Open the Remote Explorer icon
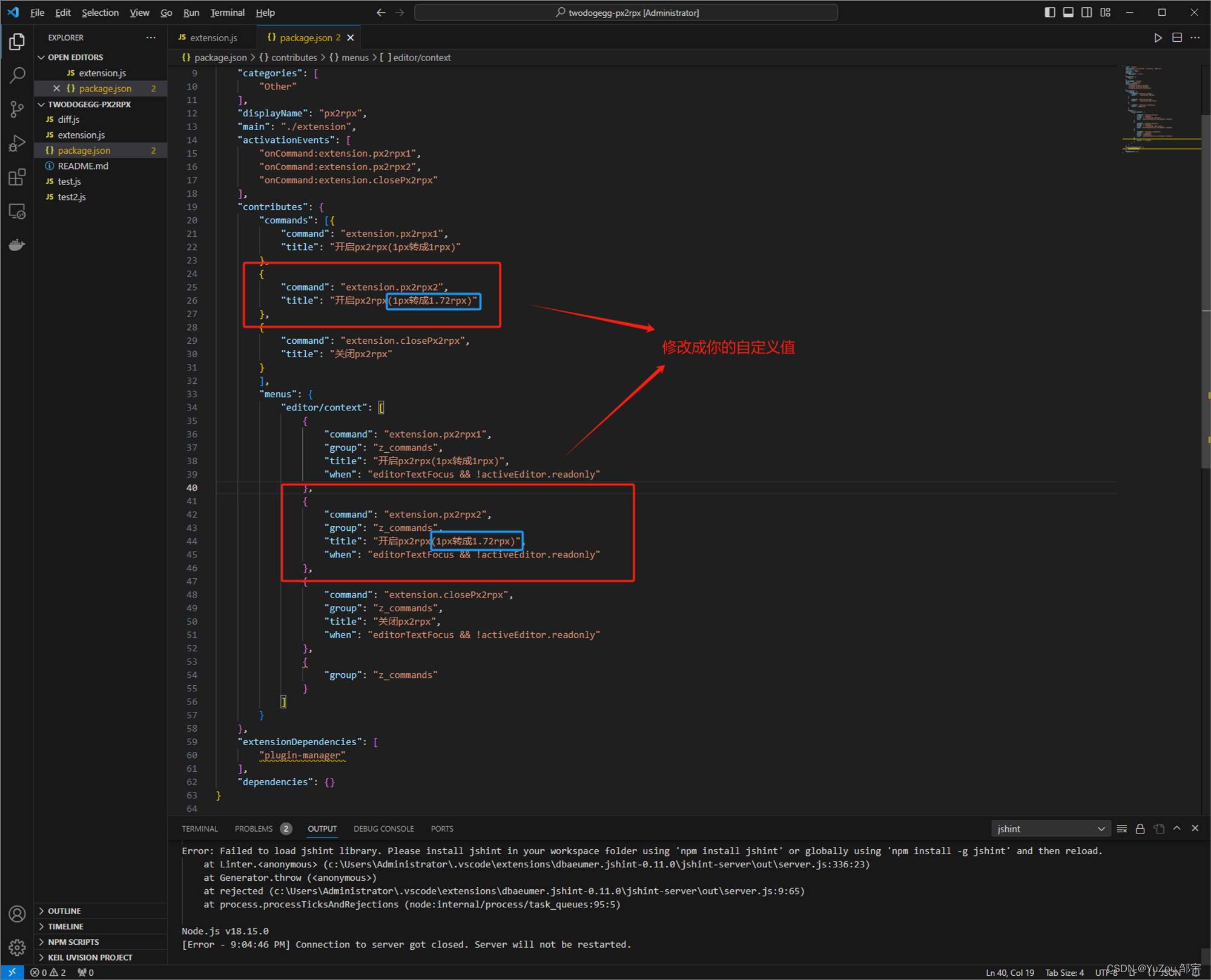The height and width of the screenshot is (980, 1211). 17,211
